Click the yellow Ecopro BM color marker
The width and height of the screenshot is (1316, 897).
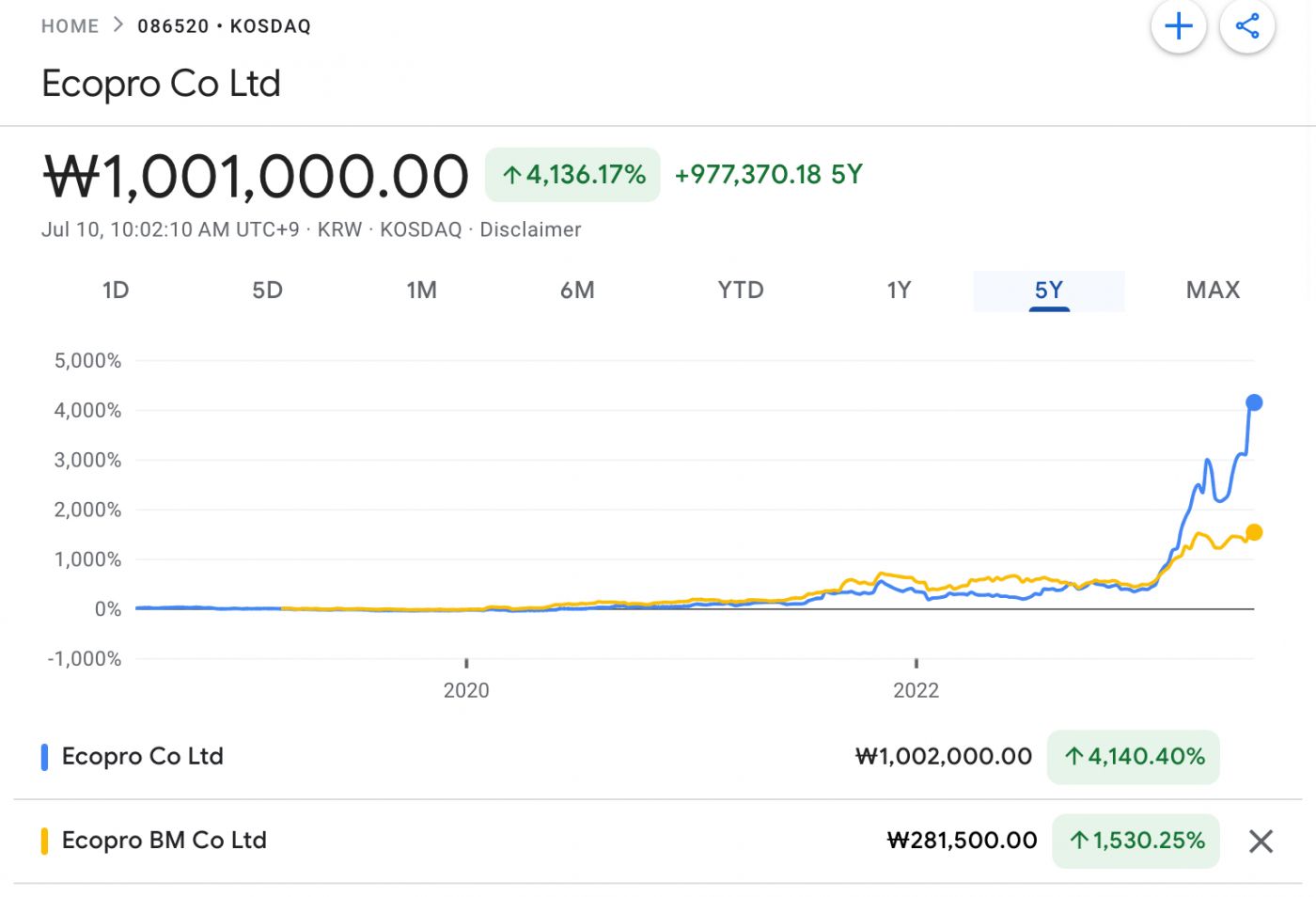pos(44,841)
